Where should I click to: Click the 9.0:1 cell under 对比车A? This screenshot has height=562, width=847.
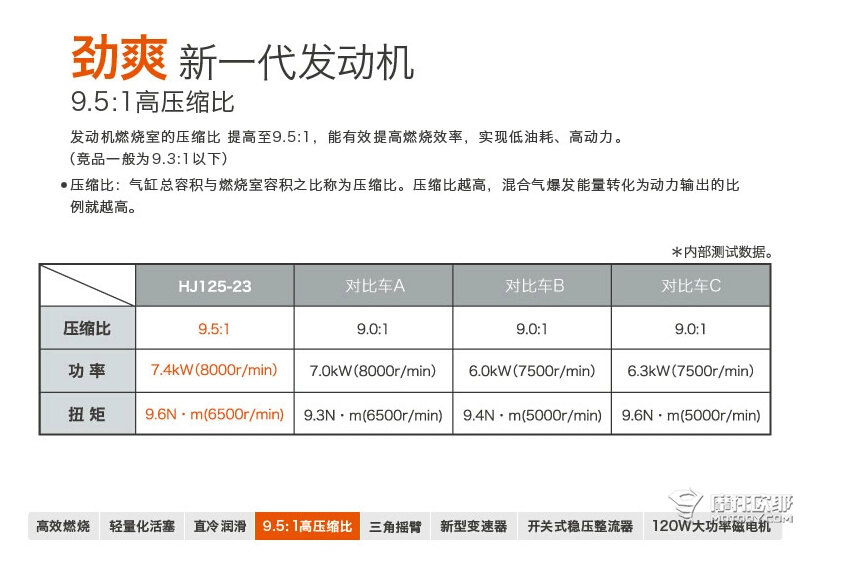(x=373, y=328)
